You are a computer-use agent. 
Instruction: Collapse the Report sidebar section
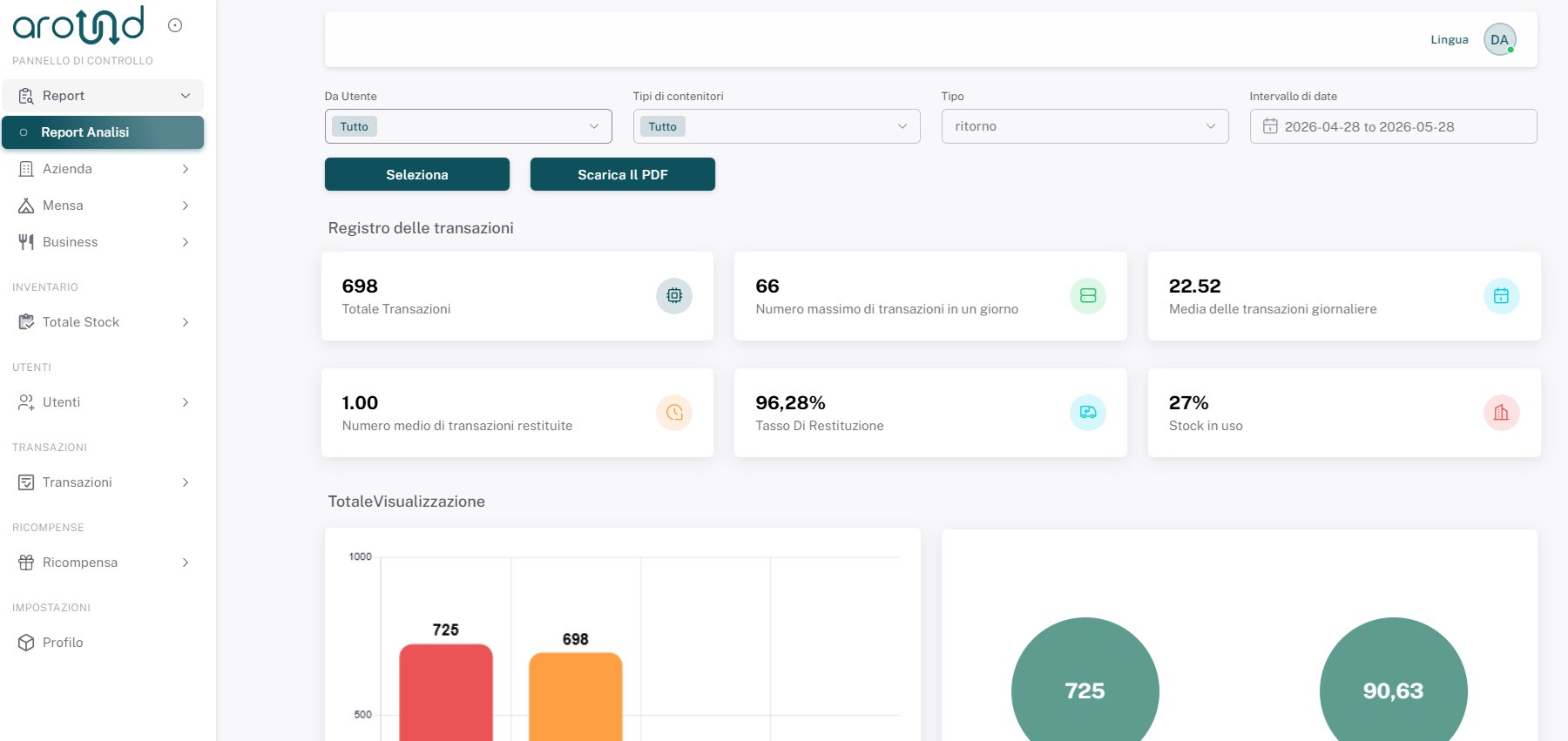point(103,96)
